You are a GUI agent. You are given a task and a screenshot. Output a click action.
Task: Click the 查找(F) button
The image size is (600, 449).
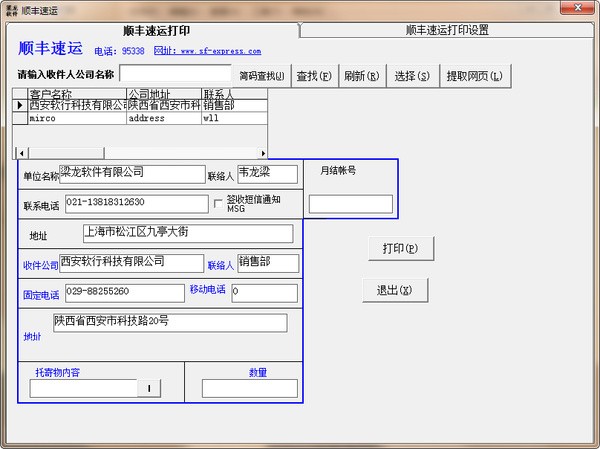tap(314, 76)
